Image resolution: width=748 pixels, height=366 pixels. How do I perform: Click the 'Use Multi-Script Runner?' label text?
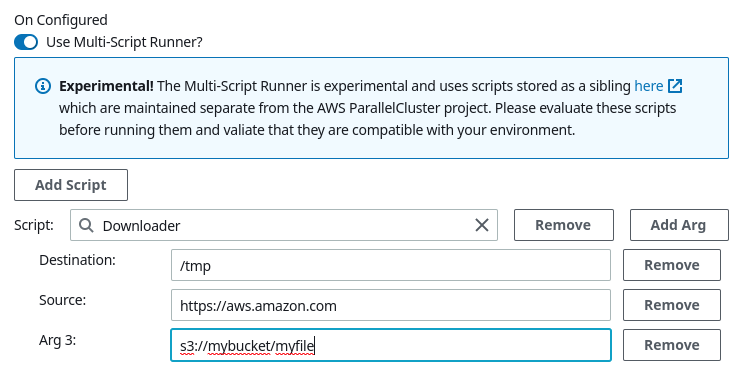(x=124, y=42)
